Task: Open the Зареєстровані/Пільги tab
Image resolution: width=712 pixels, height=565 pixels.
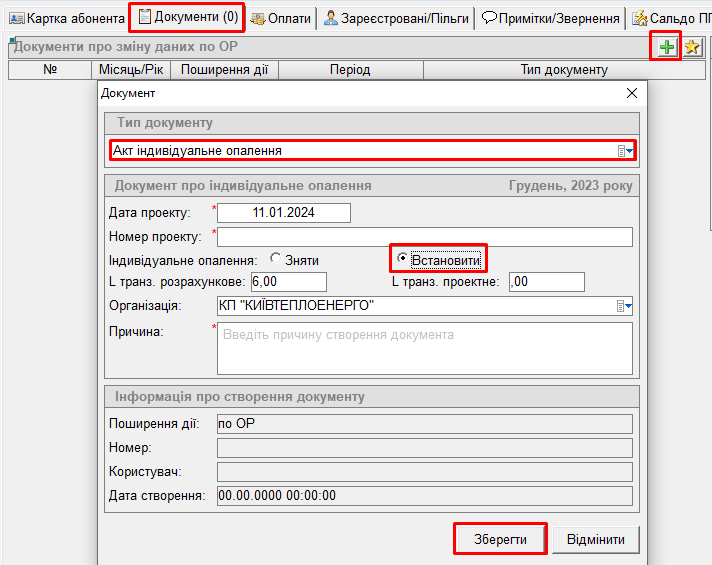Action: (x=395, y=18)
